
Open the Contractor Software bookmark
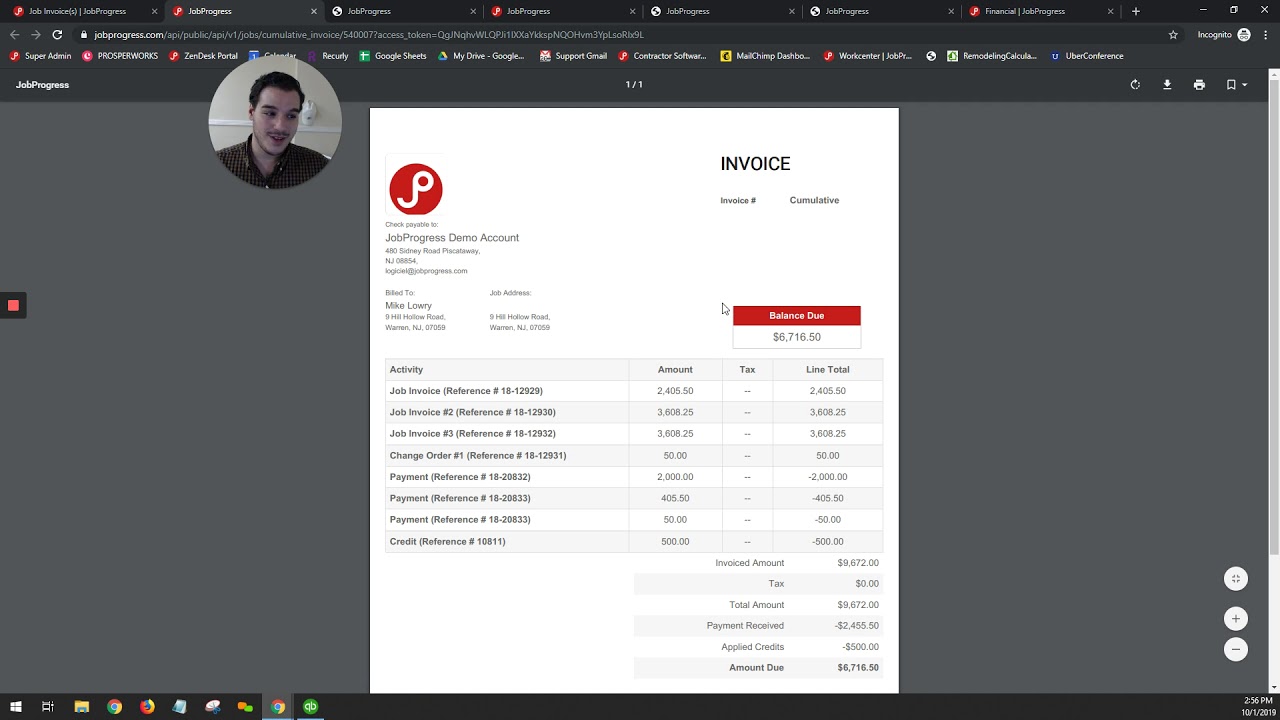tap(662, 56)
